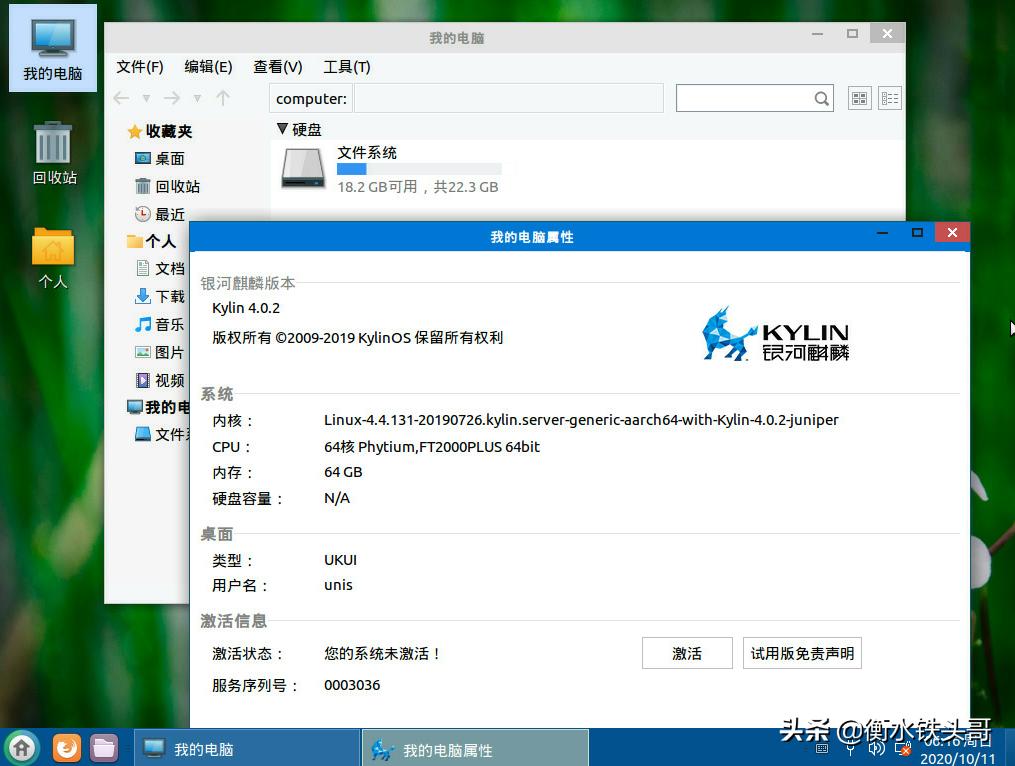This screenshot has width=1015, height=766.
Task: Click the volume tray icon
Action: (x=876, y=749)
